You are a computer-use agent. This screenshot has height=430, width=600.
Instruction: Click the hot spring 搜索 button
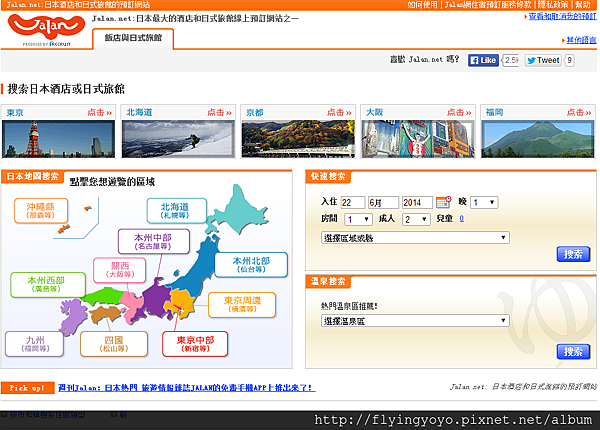pyautogui.click(x=573, y=352)
